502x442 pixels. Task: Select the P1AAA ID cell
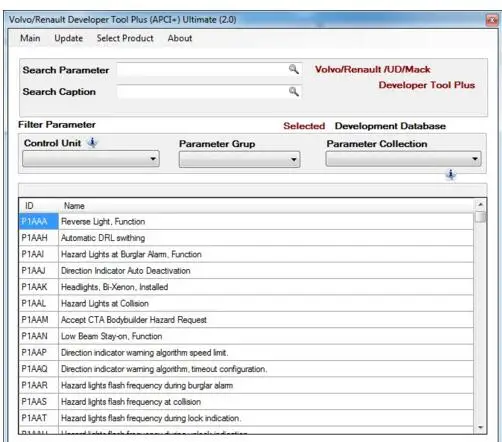coord(39,222)
